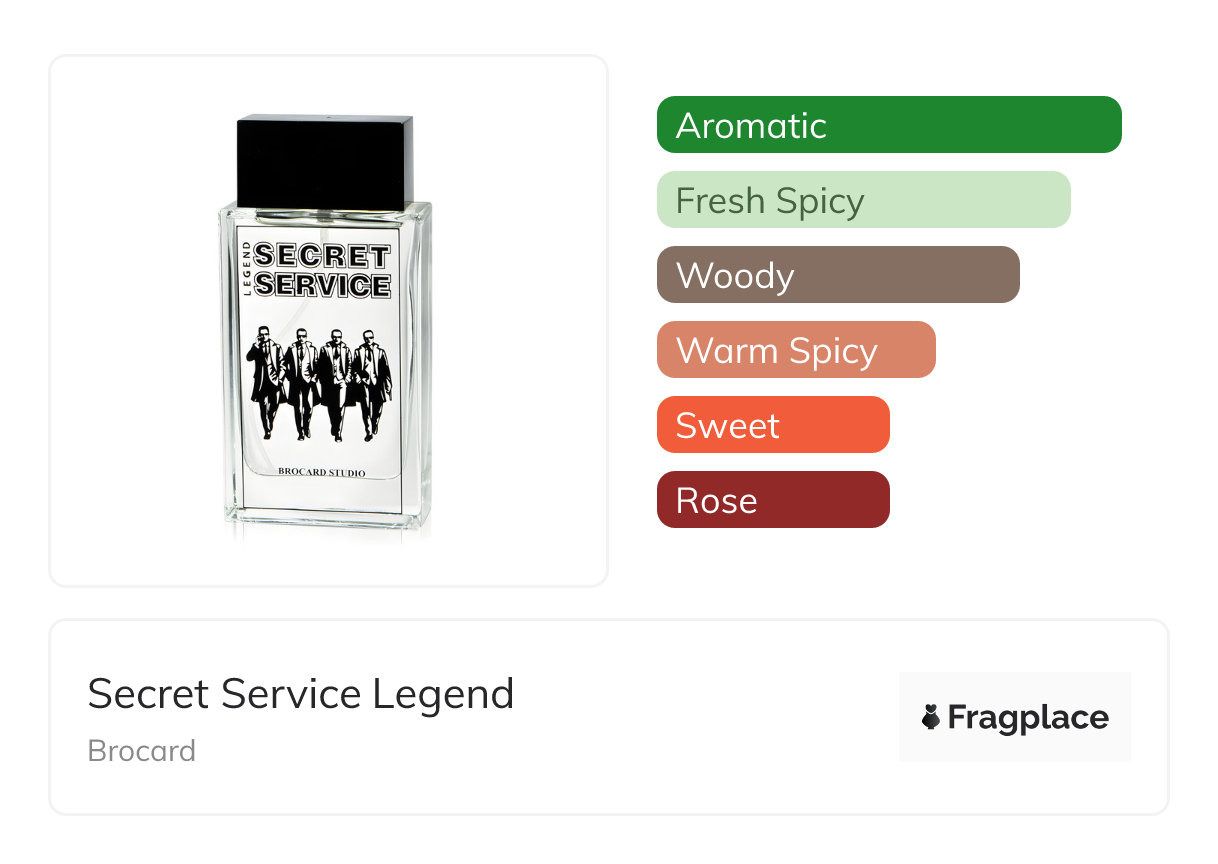Click the word SERVICE on bottle label
Screen dimensions: 1218x864
coord(321,285)
